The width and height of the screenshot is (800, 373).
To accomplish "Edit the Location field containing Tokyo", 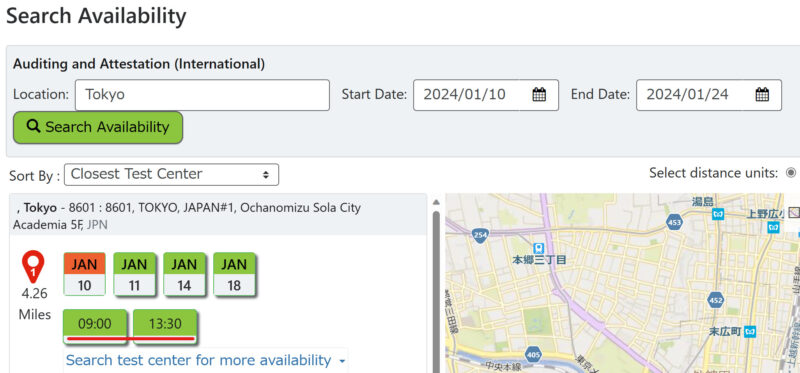I will click(x=202, y=95).
